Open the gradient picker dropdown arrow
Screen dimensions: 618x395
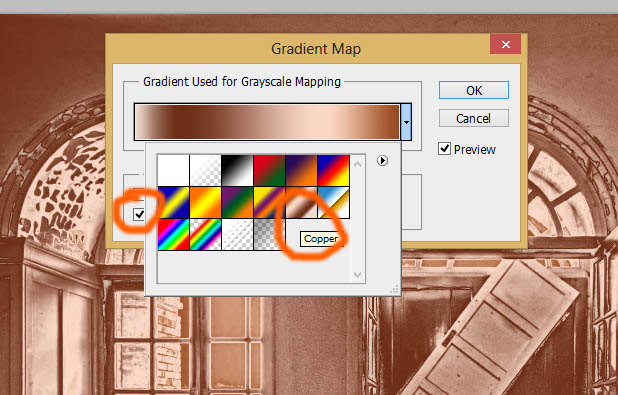coord(406,122)
